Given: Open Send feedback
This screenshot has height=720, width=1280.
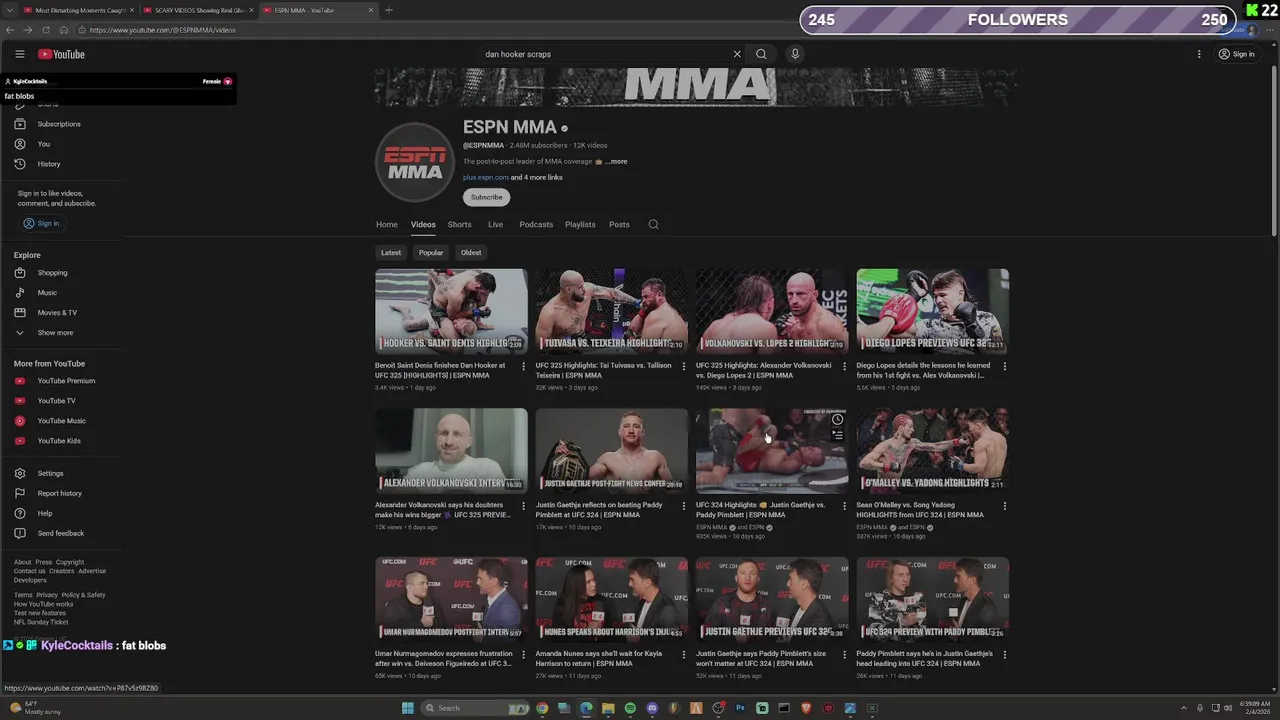Looking at the screenshot, I should [60, 533].
